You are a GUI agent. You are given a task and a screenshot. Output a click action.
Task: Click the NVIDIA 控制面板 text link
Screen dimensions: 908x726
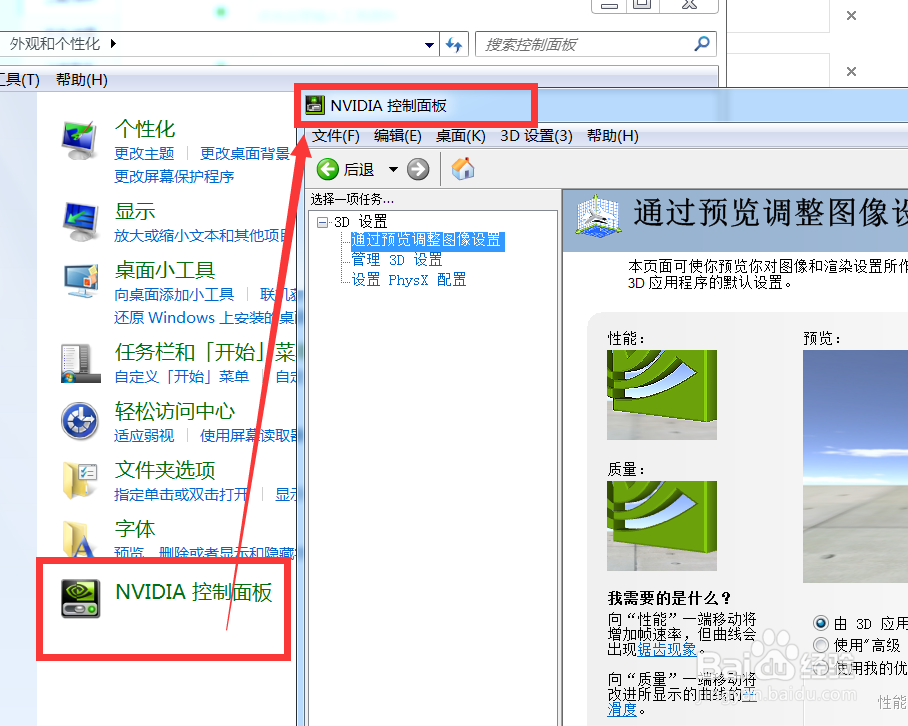(x=194, y=592)
